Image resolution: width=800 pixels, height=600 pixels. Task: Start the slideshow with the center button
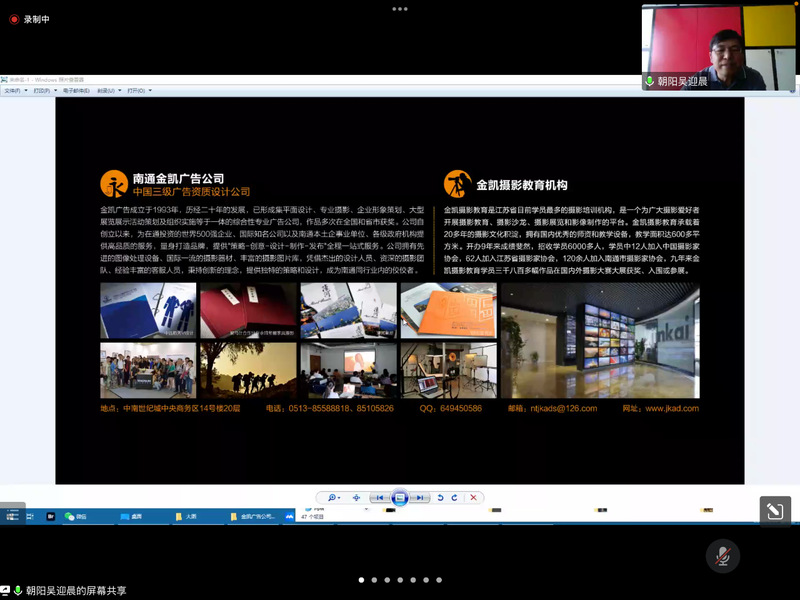(x=400, y=497)
